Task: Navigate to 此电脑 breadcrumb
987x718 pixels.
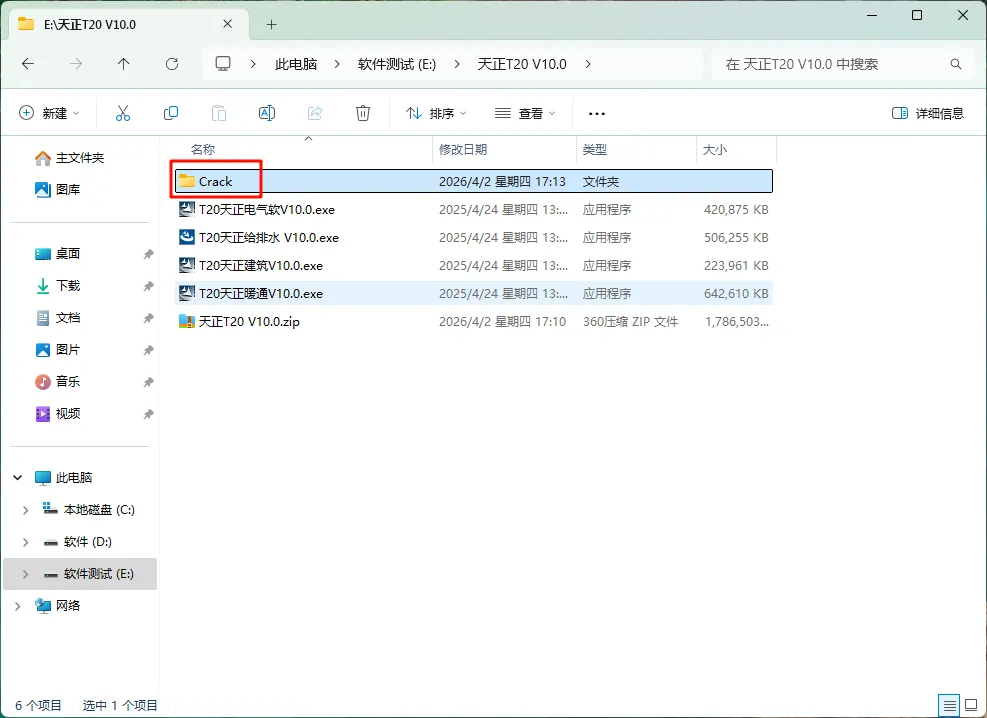Action: click(296, 64)
